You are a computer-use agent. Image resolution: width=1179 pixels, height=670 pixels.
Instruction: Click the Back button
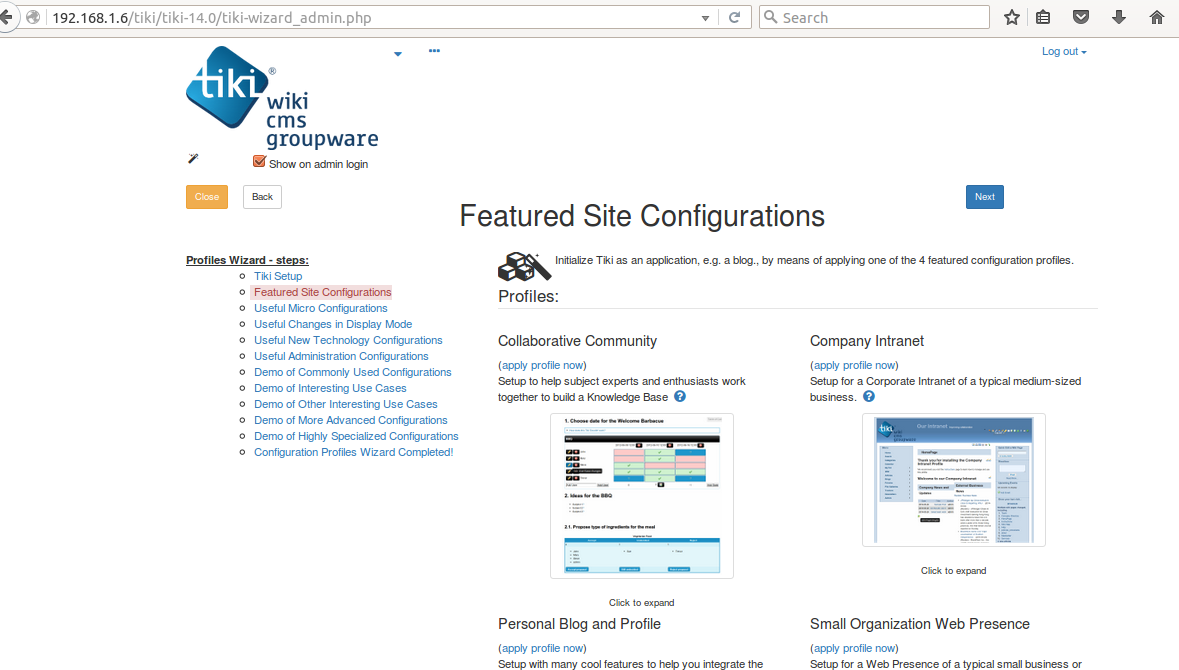click(x=262, y=197)
